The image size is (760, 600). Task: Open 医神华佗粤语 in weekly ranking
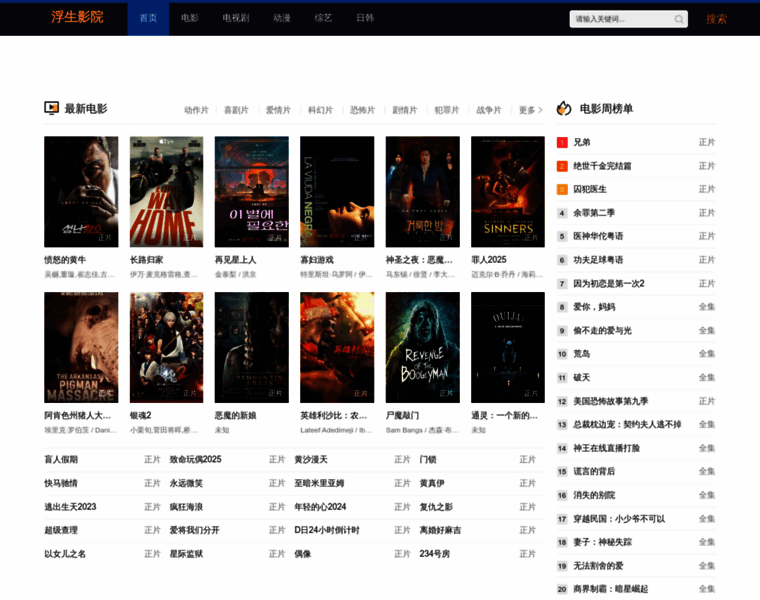coord(598,237)
